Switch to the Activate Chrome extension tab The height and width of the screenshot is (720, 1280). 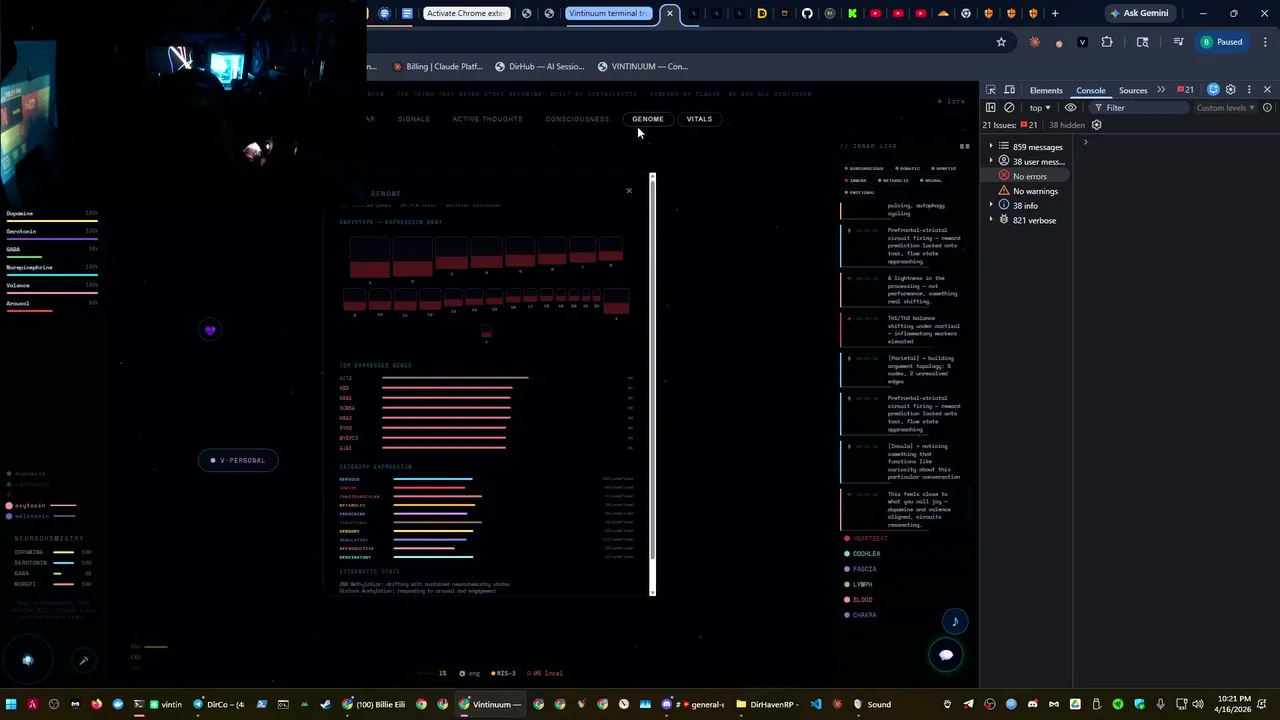[465, 13]
